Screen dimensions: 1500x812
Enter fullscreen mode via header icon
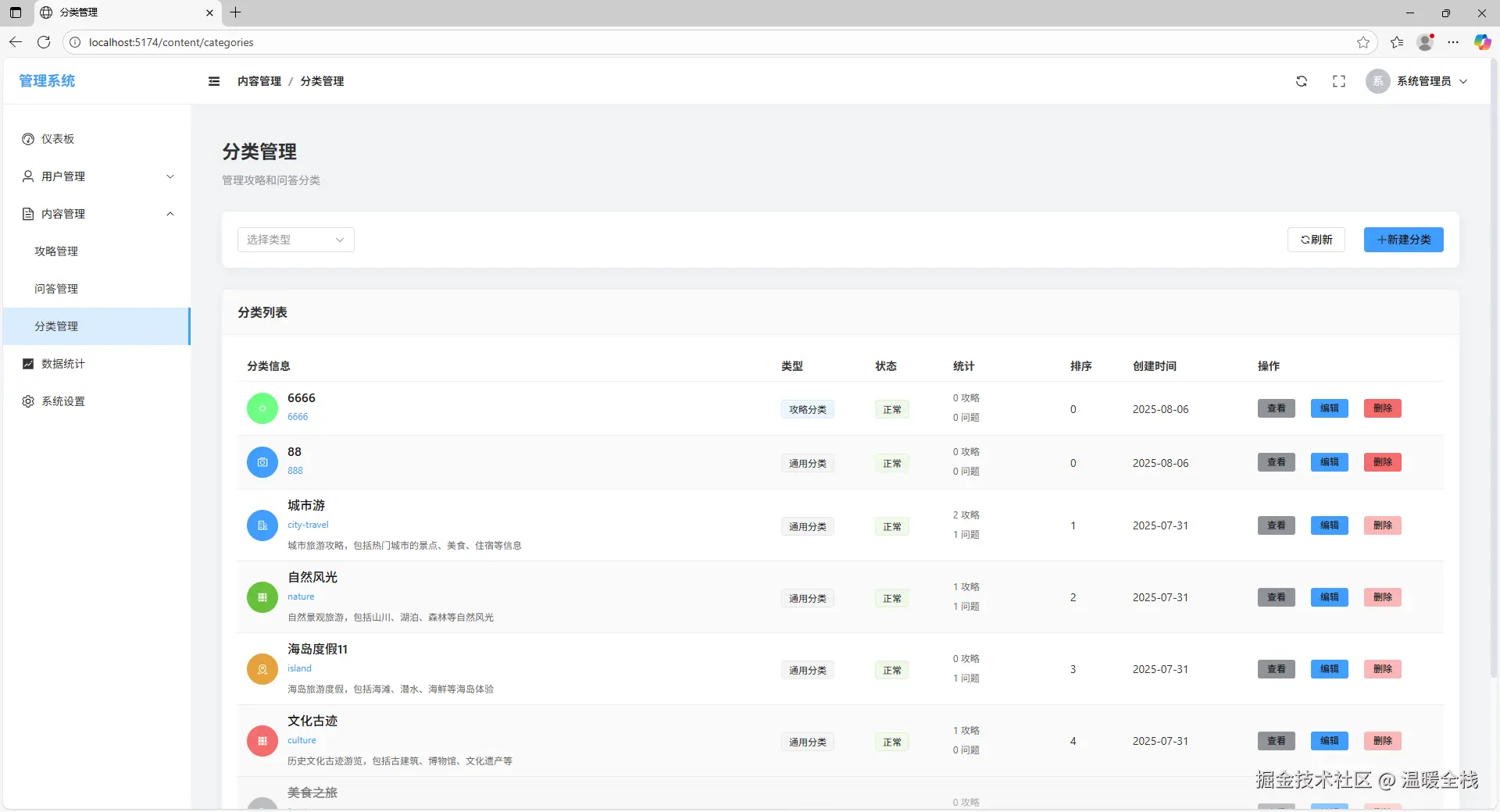(1339, 81)
